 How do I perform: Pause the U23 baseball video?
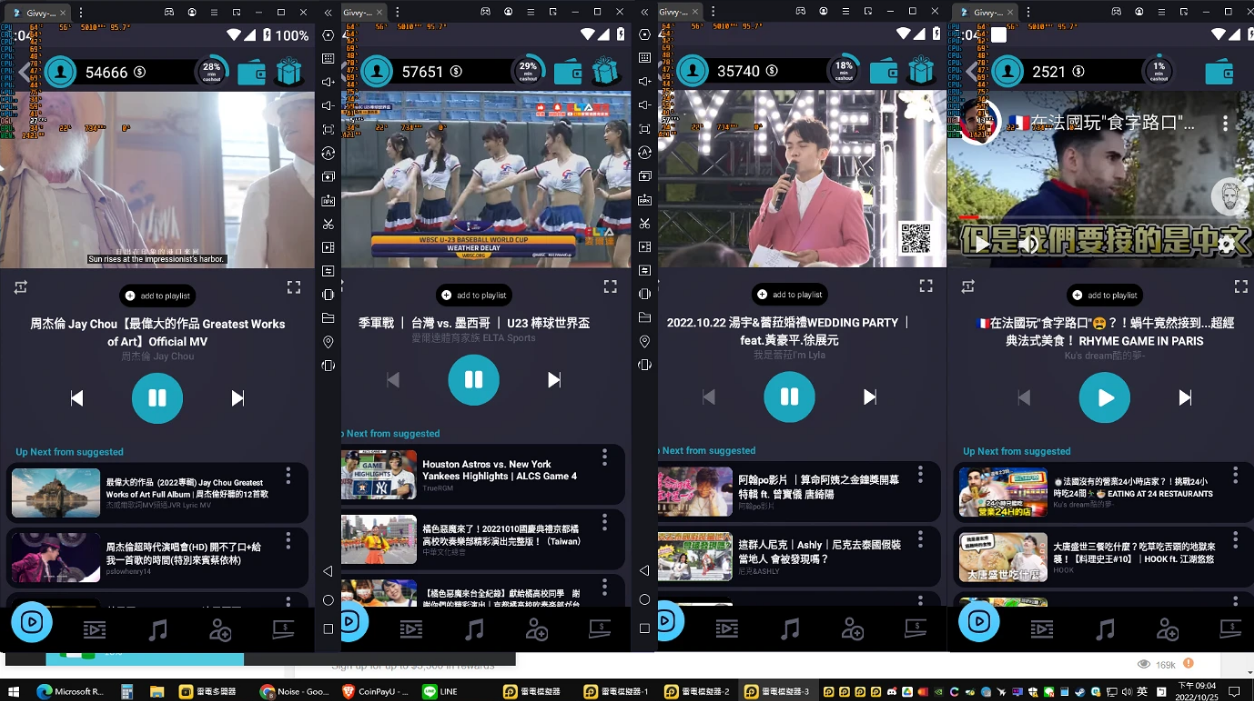point(474,380)
